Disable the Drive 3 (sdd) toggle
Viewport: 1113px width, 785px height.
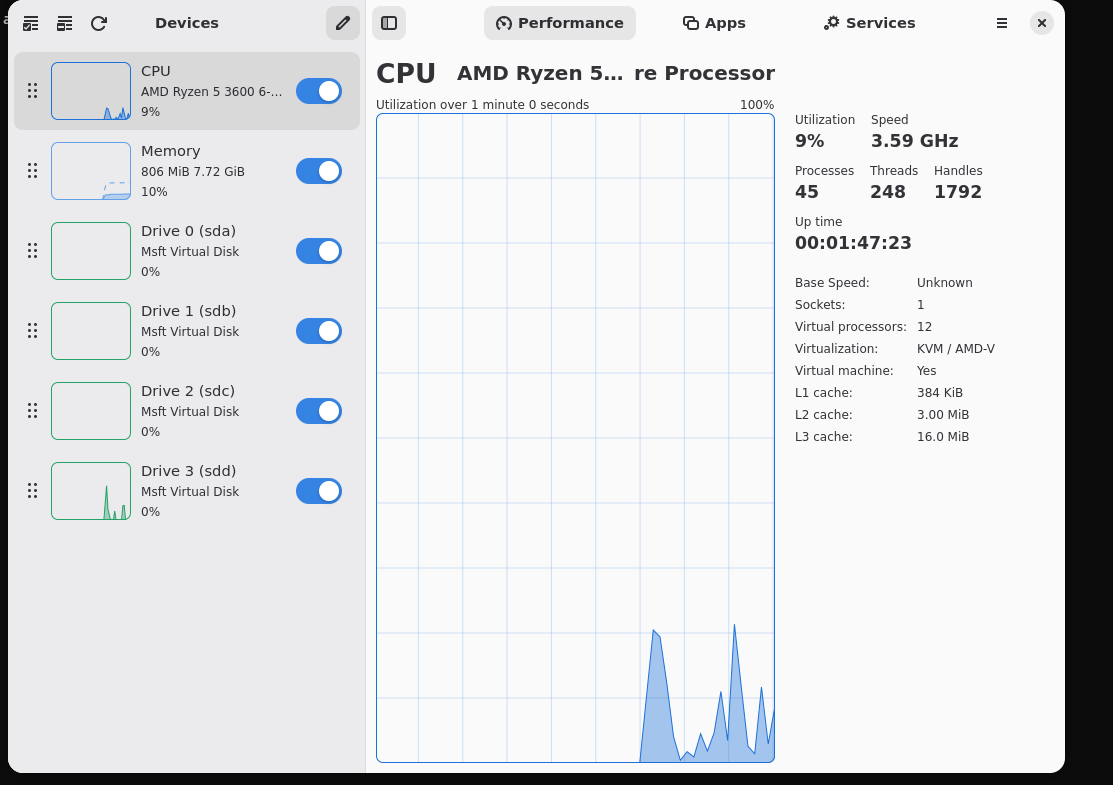318,490
